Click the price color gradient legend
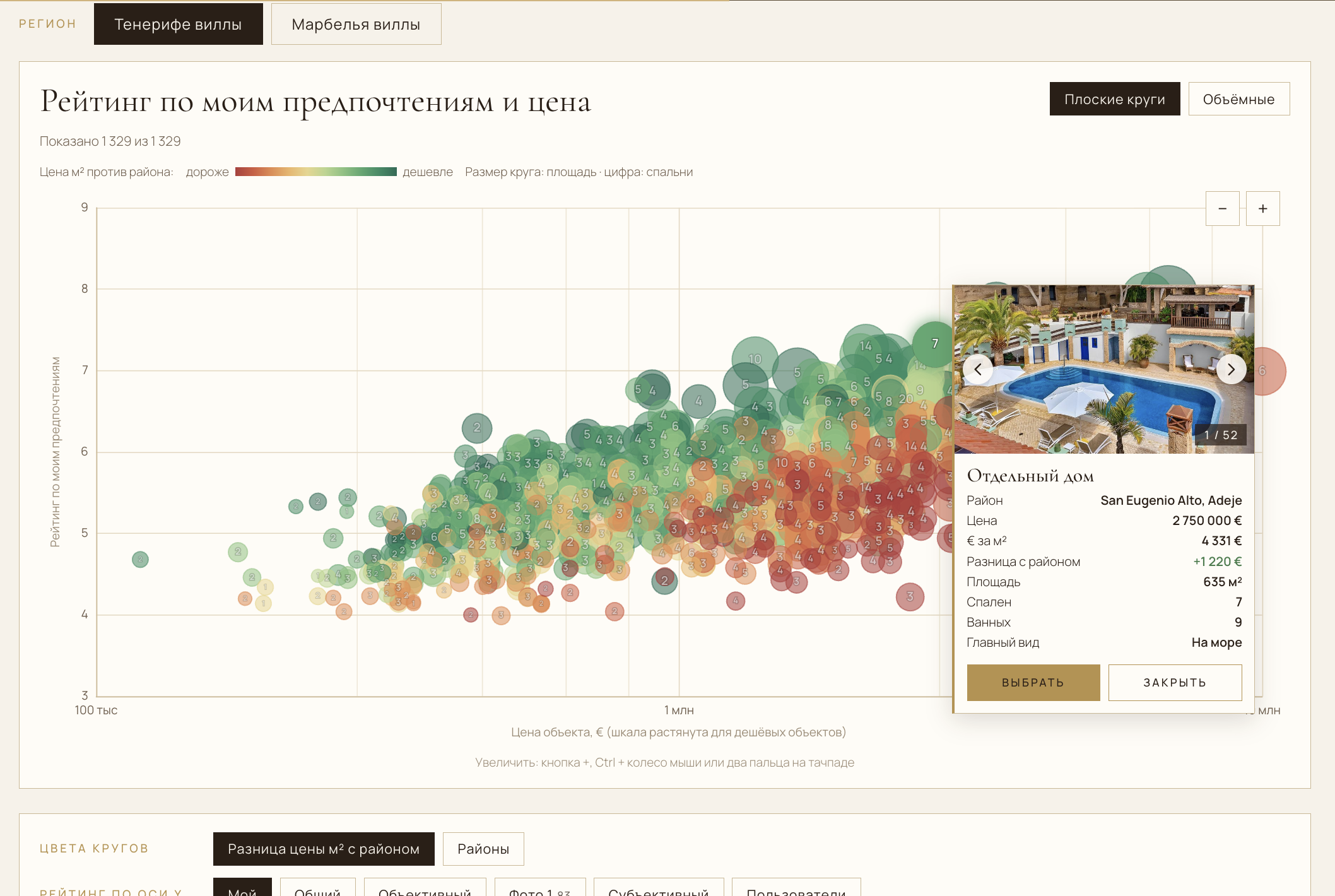Screen dimensions: 1335x896 pos(316,172)
